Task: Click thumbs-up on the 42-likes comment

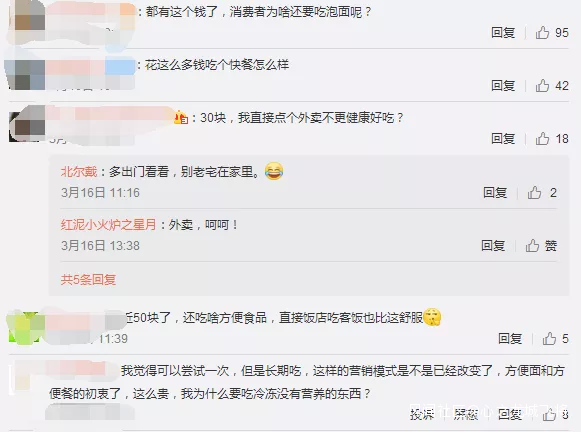Action: point(542,86)
